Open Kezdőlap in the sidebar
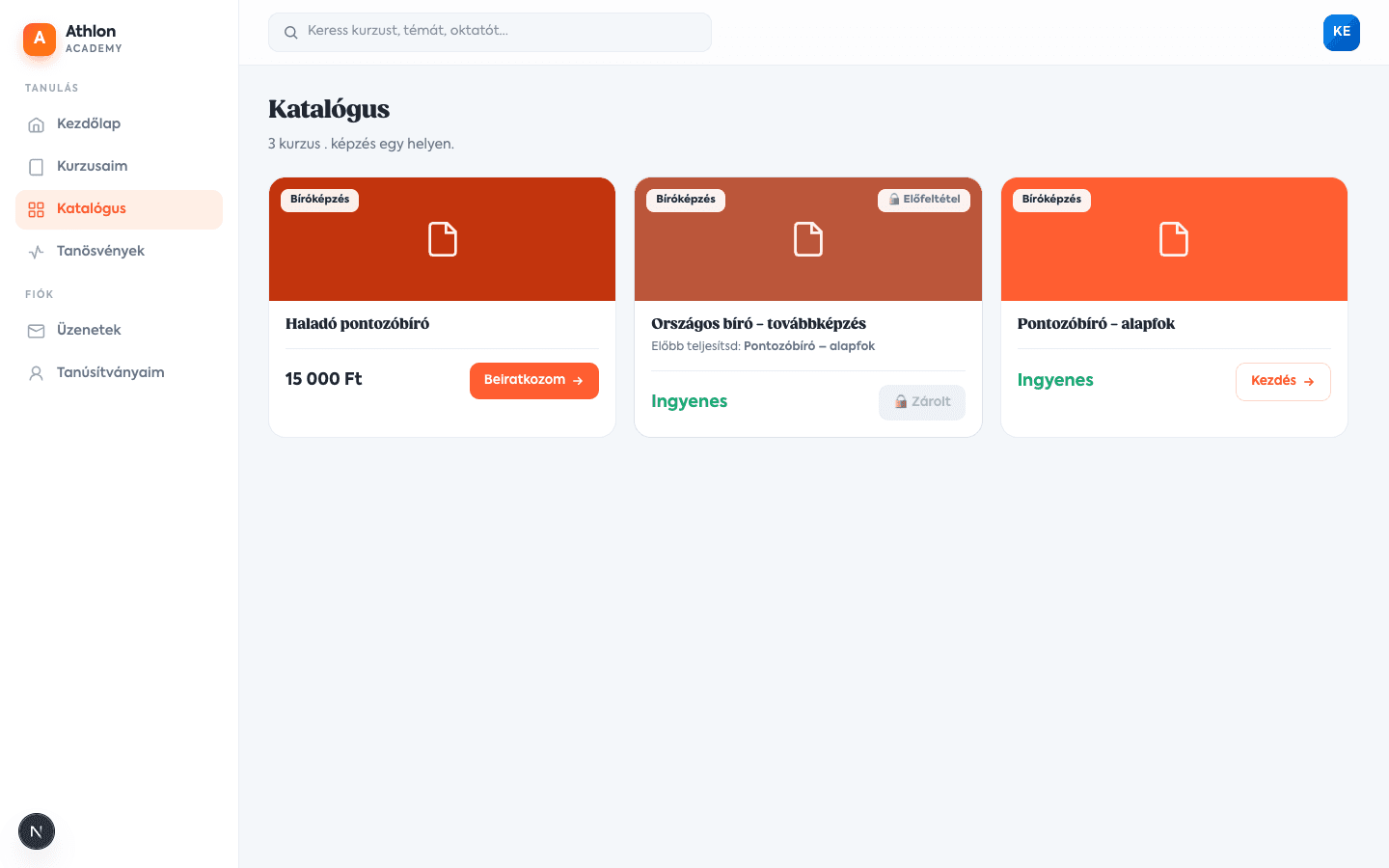The image size is (1389, 868). pos(119,124)
